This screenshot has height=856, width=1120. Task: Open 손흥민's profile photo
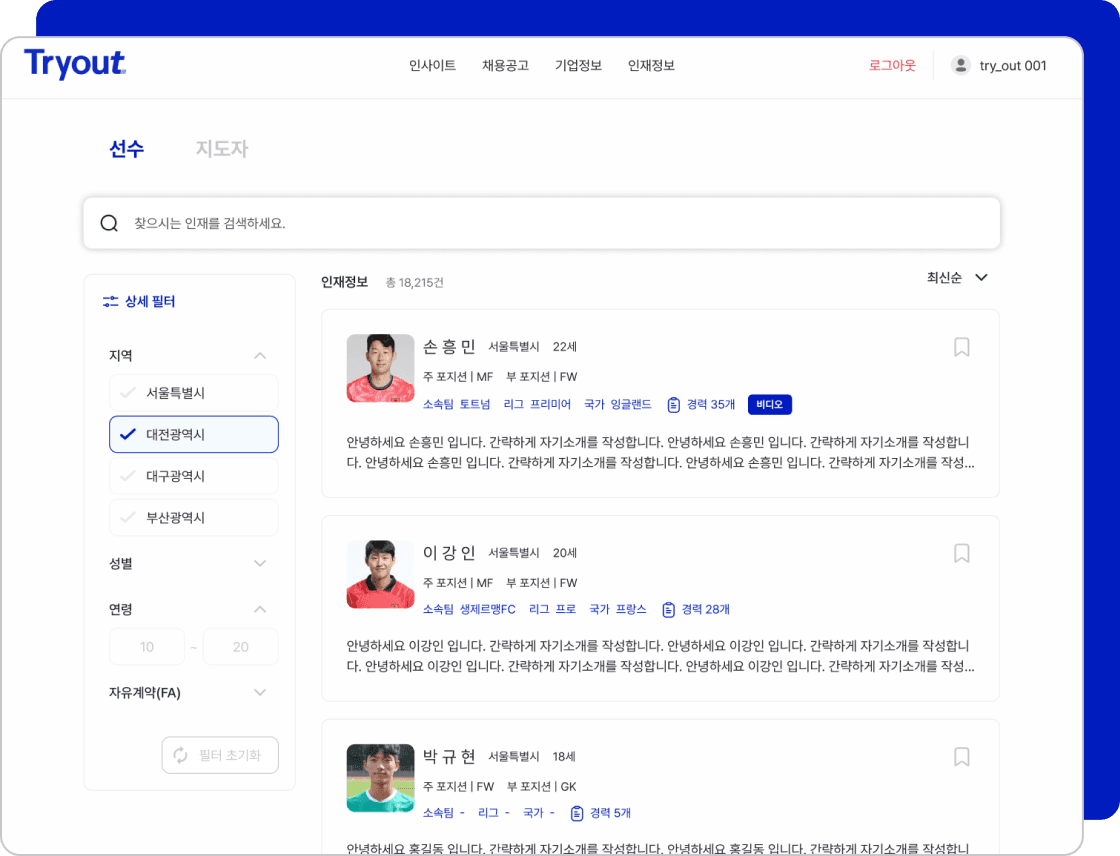click(x=381, y=369)
